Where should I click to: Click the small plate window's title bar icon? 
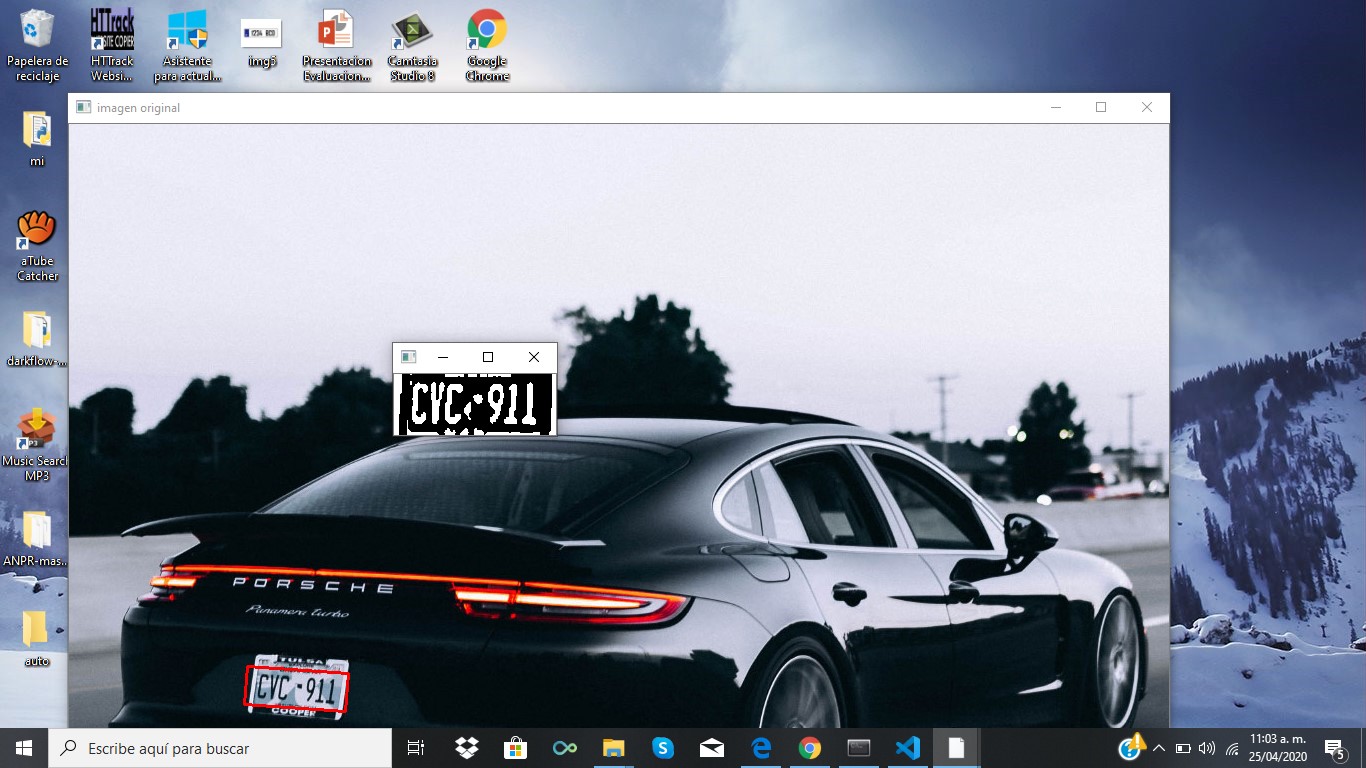408,357
